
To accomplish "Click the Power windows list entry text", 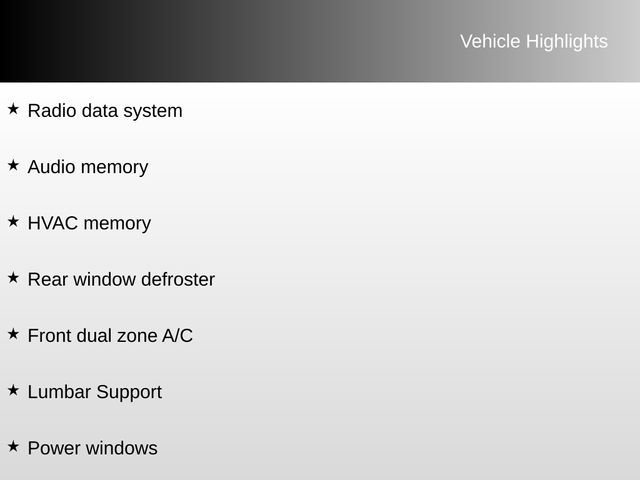I will 93,448.
